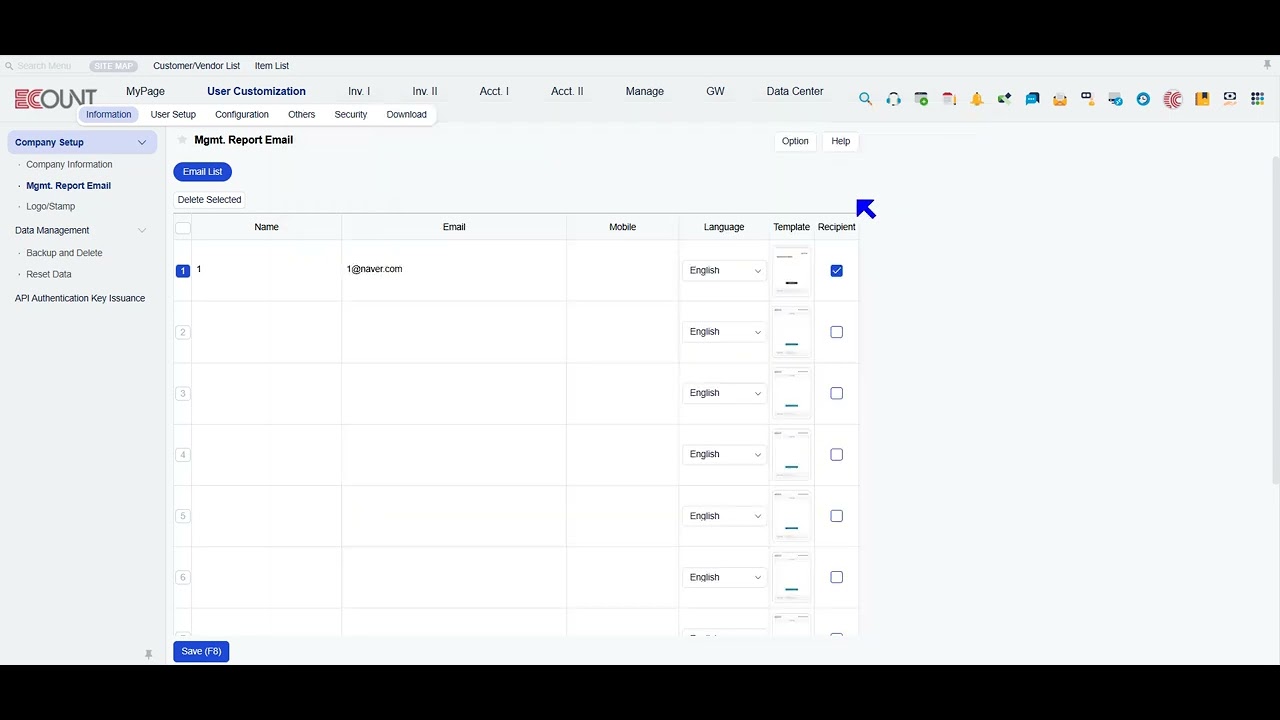1280x720 pixels.
Task: Click the Delete Selected button
Action: click(x=209, y=200)
